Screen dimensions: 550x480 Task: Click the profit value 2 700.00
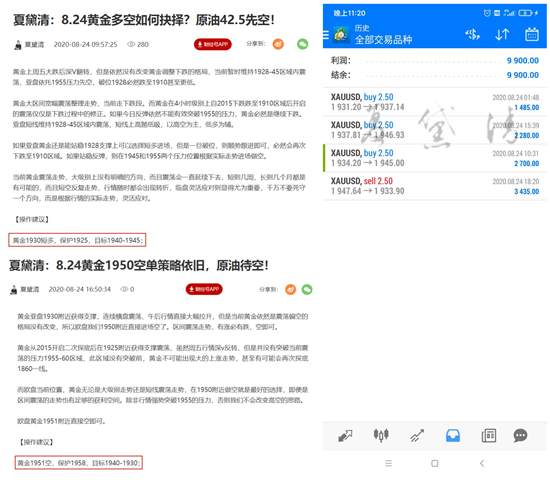[526, 164]
